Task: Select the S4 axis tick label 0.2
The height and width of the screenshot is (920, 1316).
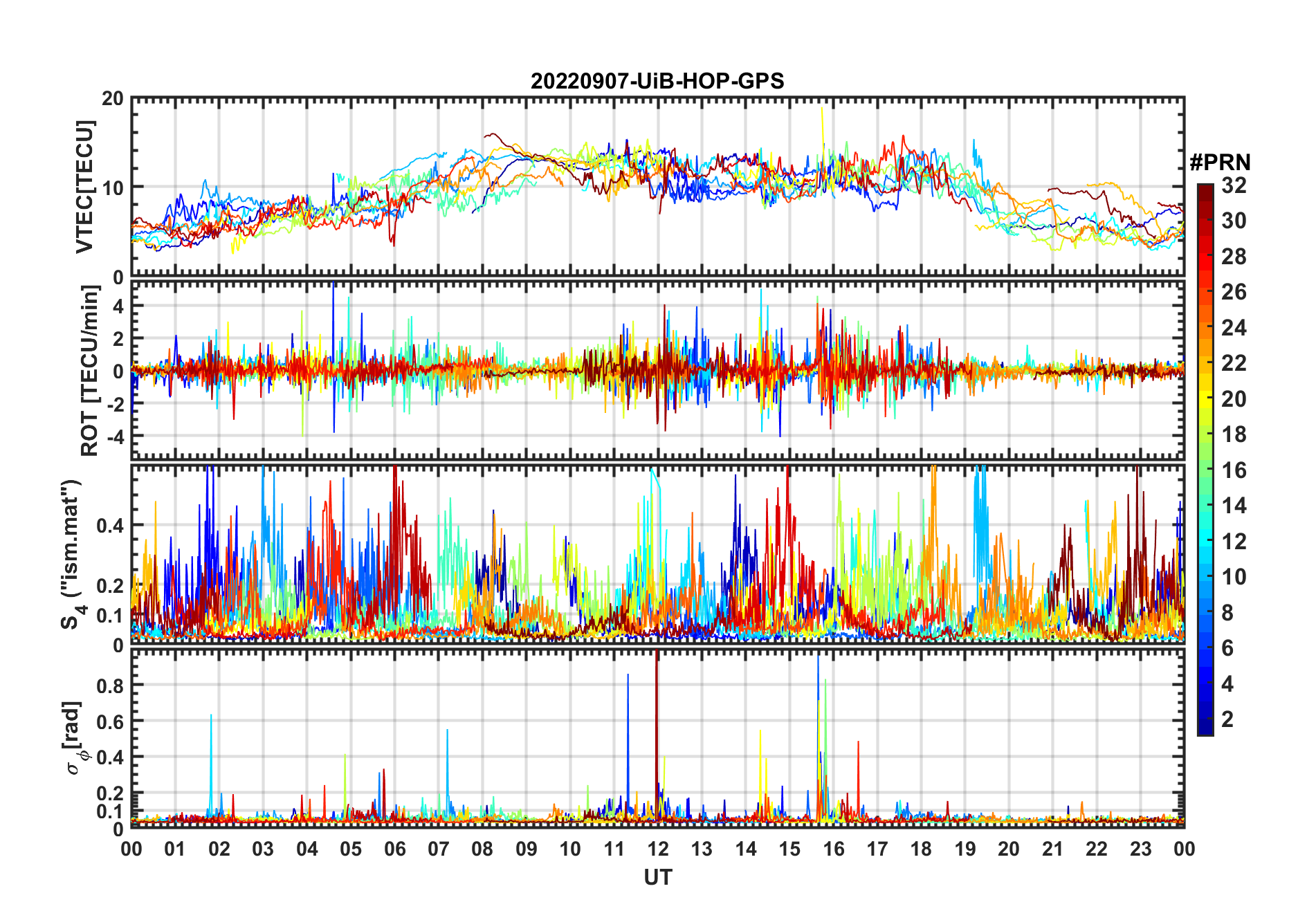Action: pyautogui.click(x=111, y=585)
